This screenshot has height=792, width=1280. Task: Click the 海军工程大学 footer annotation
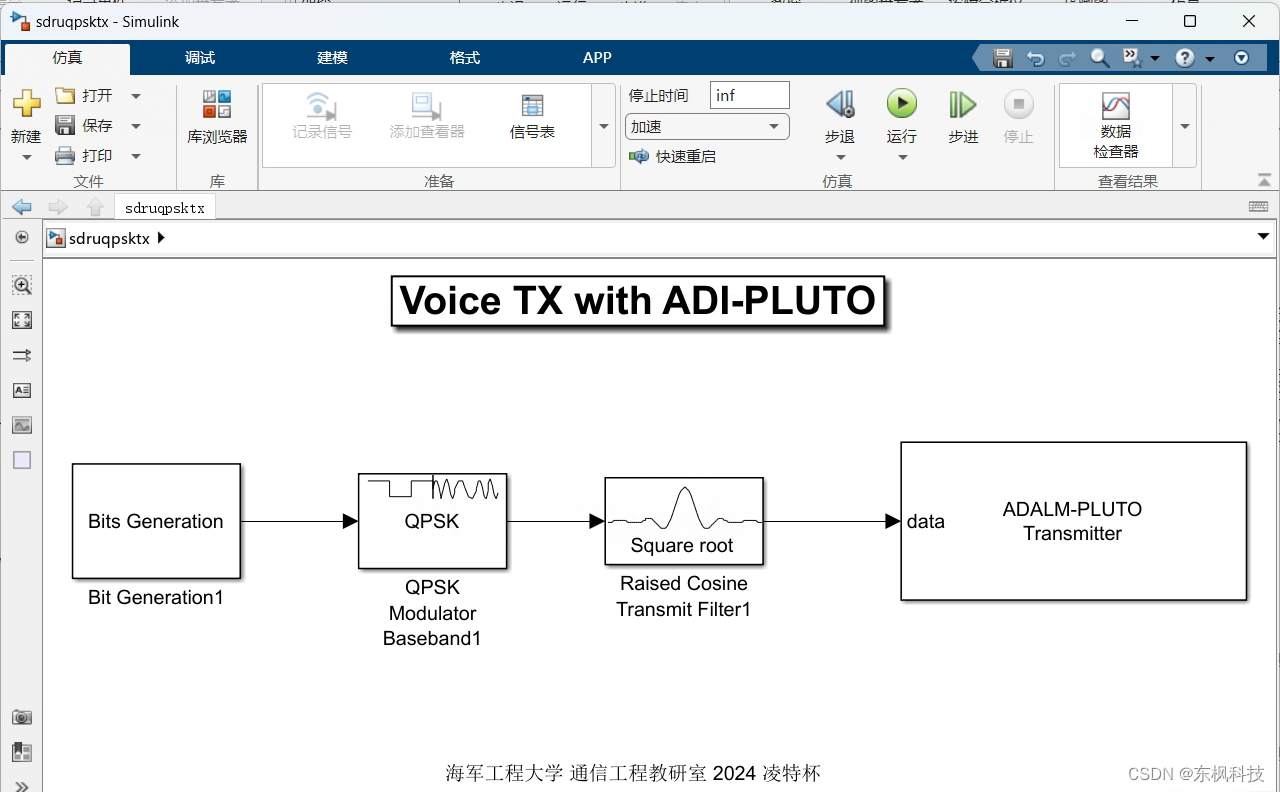633,773
